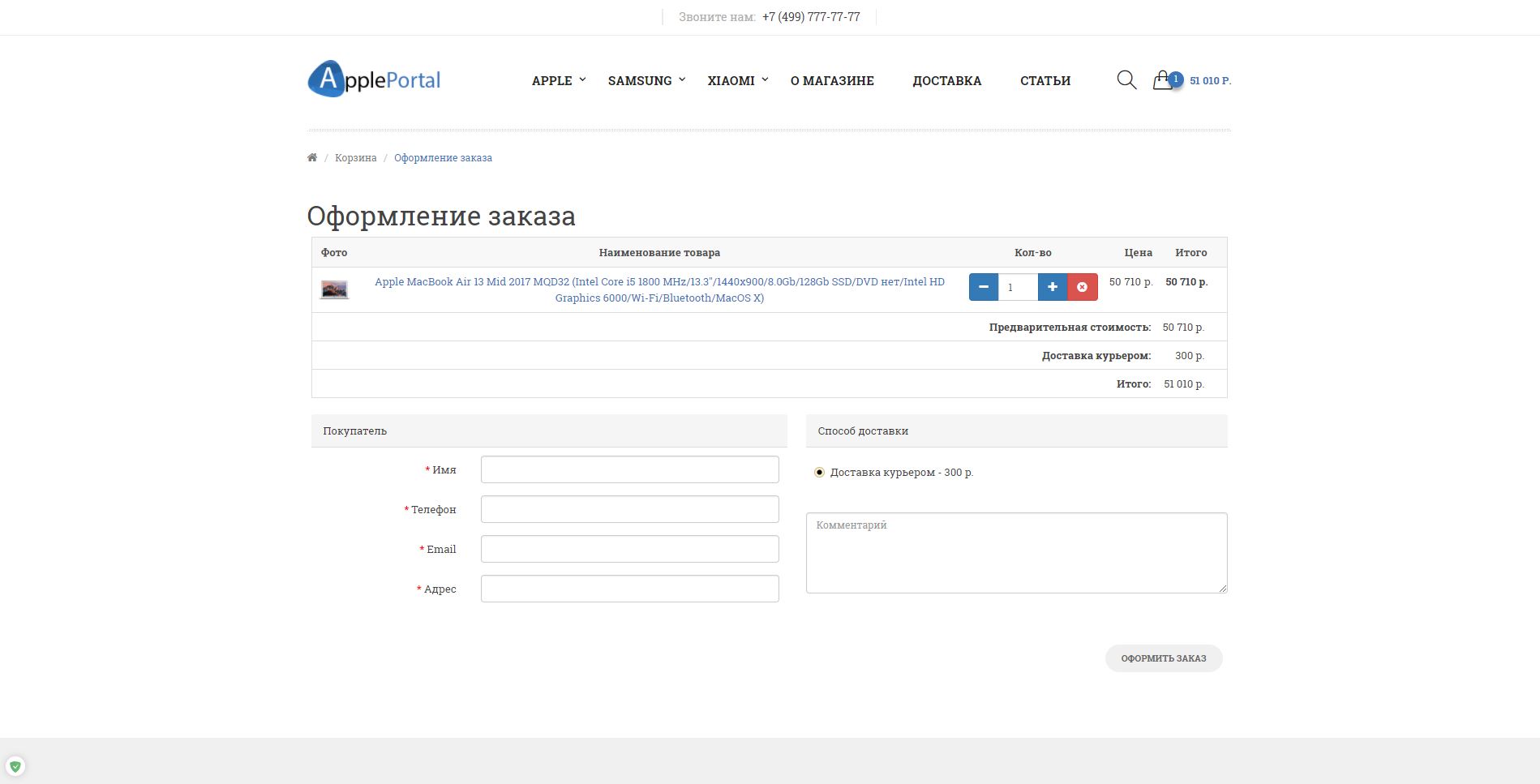Image resolution: width=1540 pixels, height=784 pixels.
Task: Focus the Телефон input field
Action: (630, 509)
